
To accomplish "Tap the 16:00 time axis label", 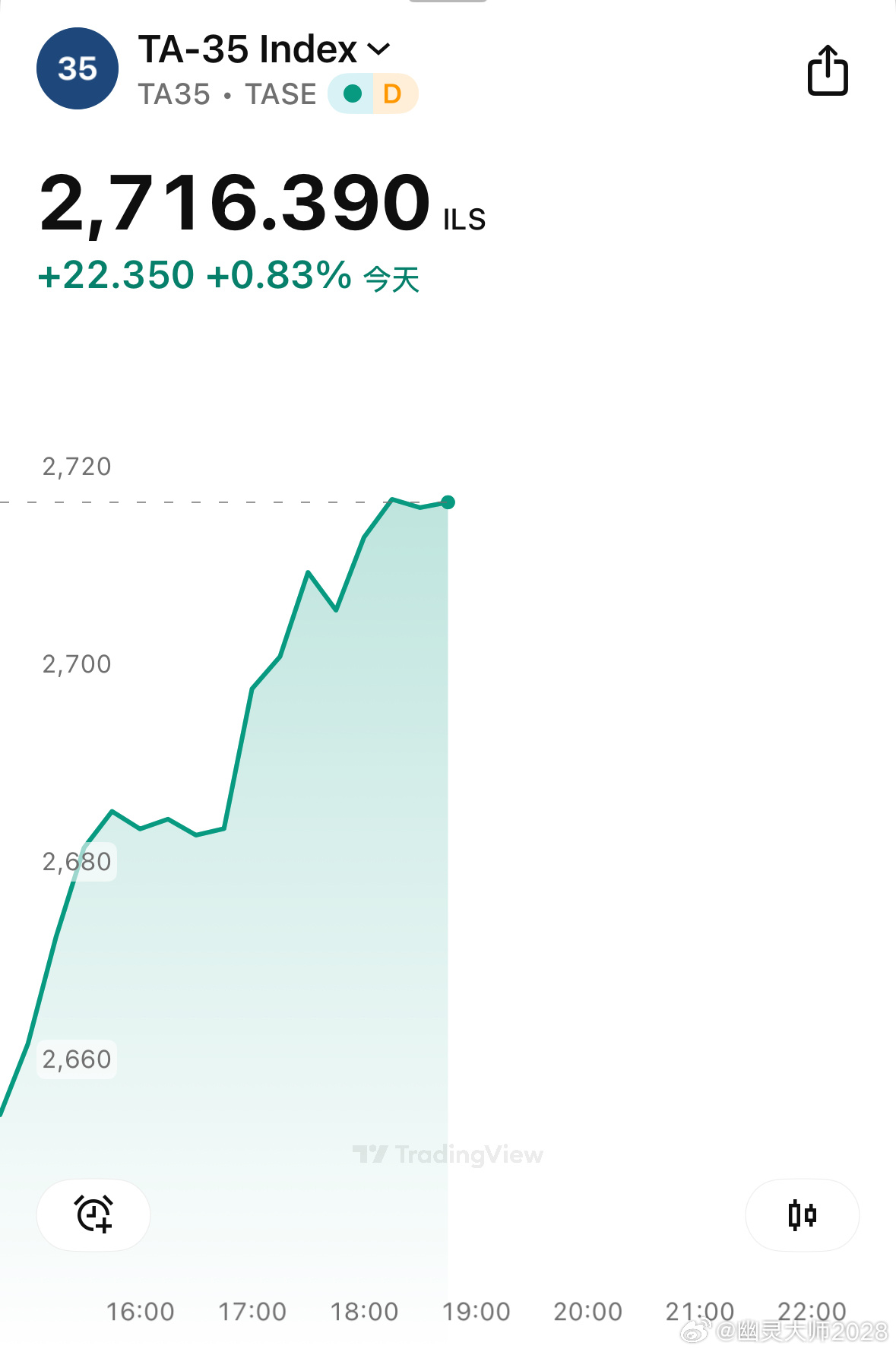I will point(140,1311).
